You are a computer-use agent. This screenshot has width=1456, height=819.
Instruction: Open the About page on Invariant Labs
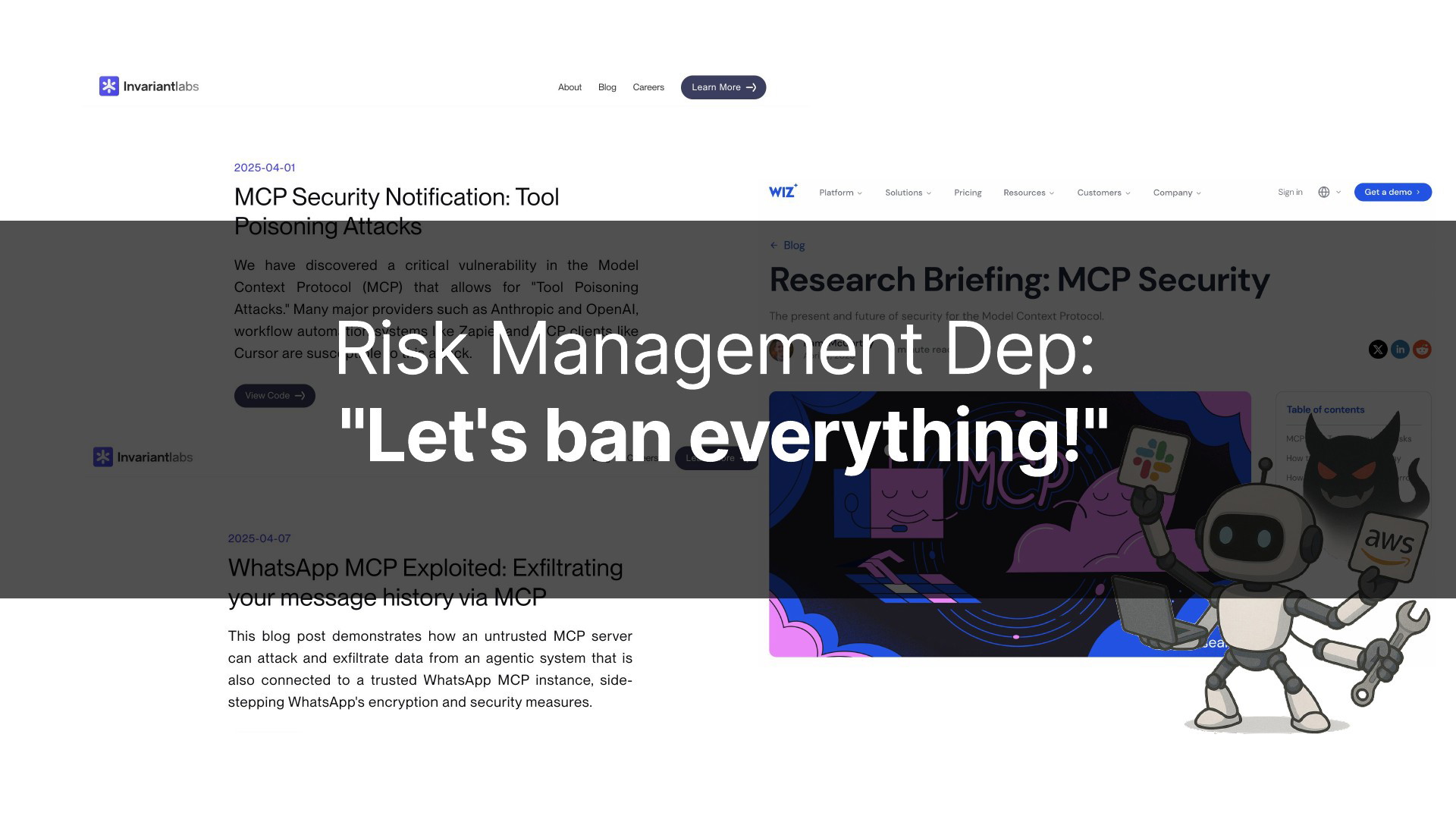[x=570, y=87]
